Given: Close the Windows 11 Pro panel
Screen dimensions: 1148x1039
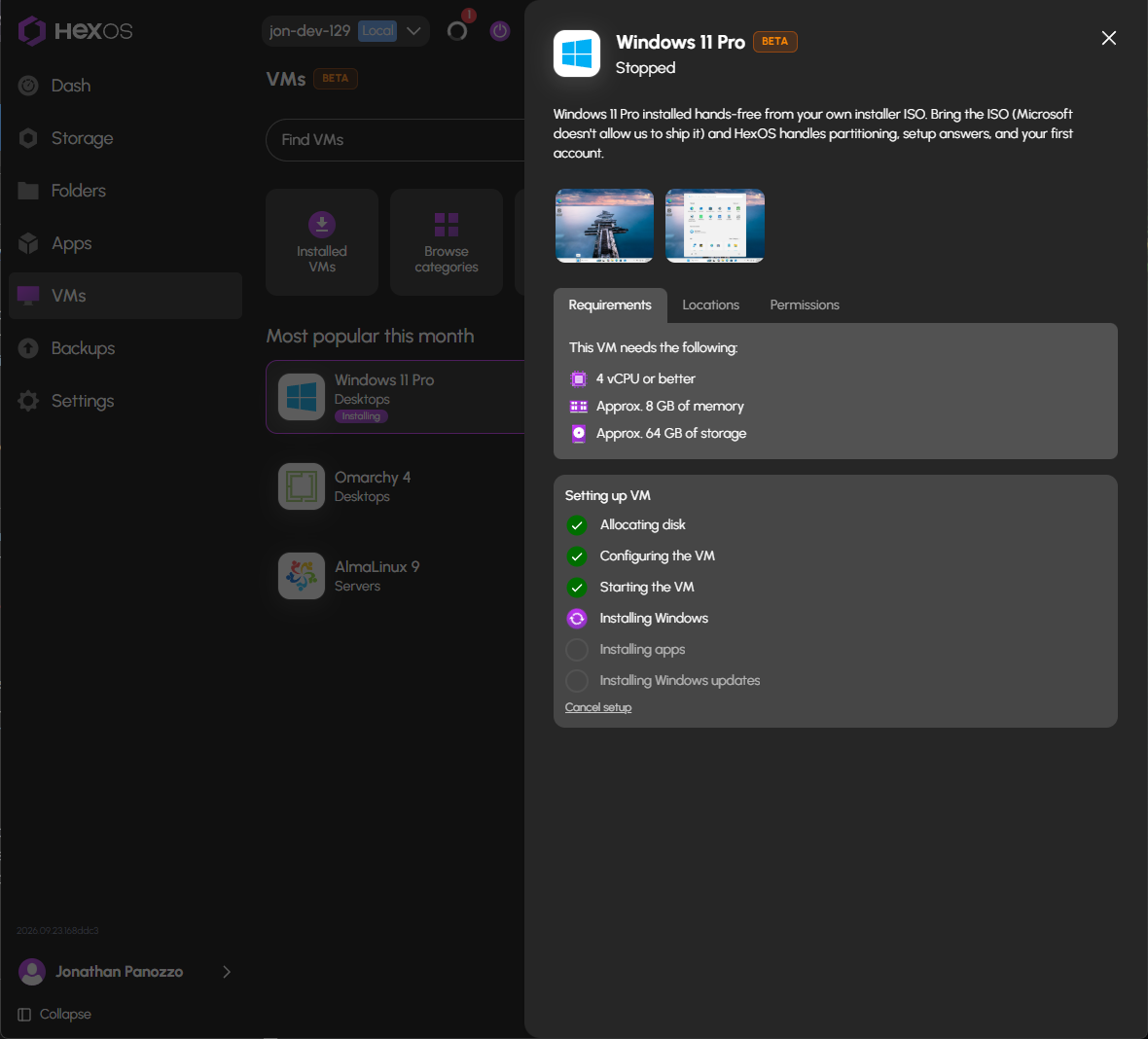Looking at the screenshot, I should [1109, 38].
